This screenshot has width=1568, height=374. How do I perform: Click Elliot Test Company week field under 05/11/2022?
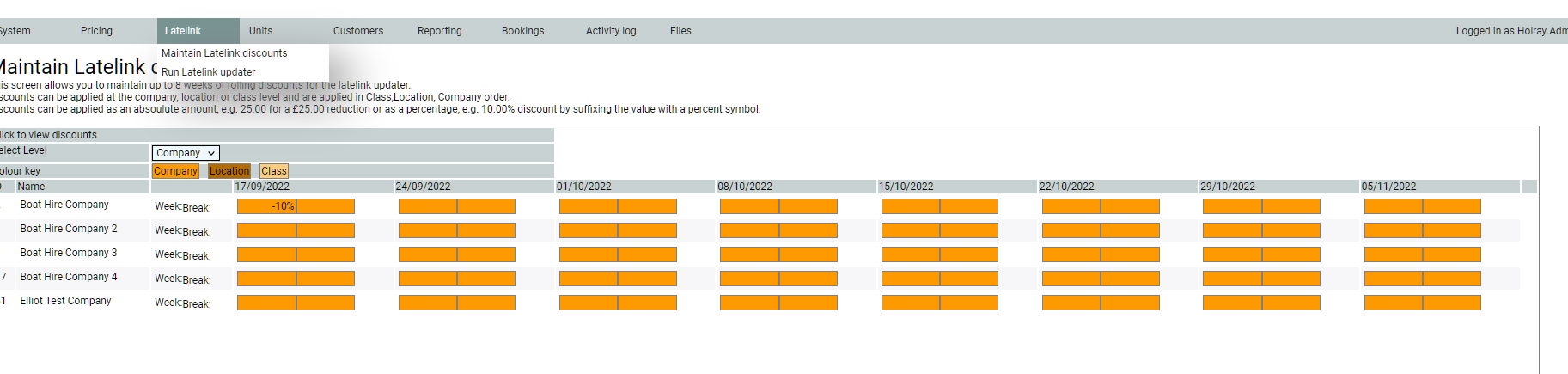(1394, 303)
